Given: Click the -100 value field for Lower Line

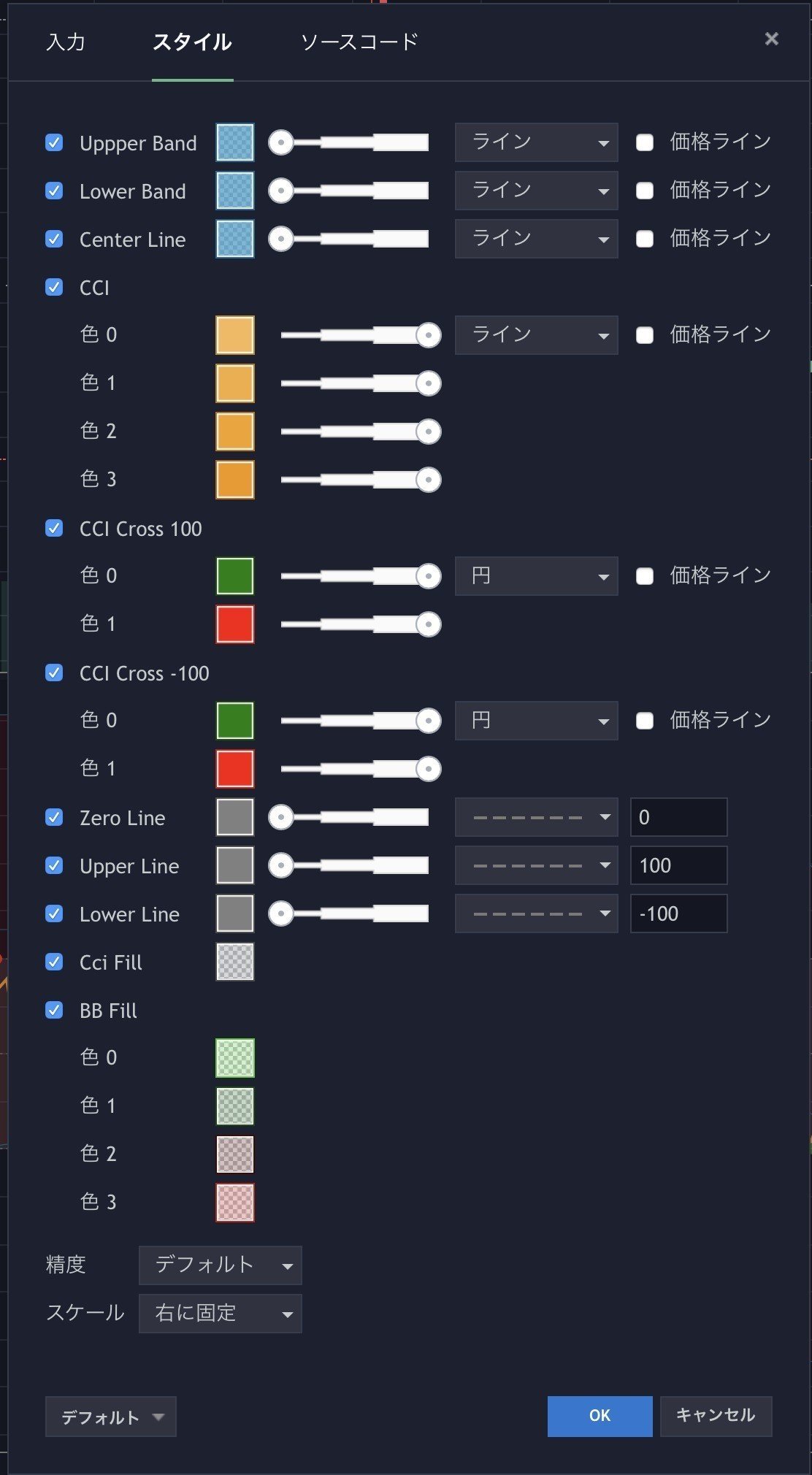Looking at the screenshot, I should 678,913.
